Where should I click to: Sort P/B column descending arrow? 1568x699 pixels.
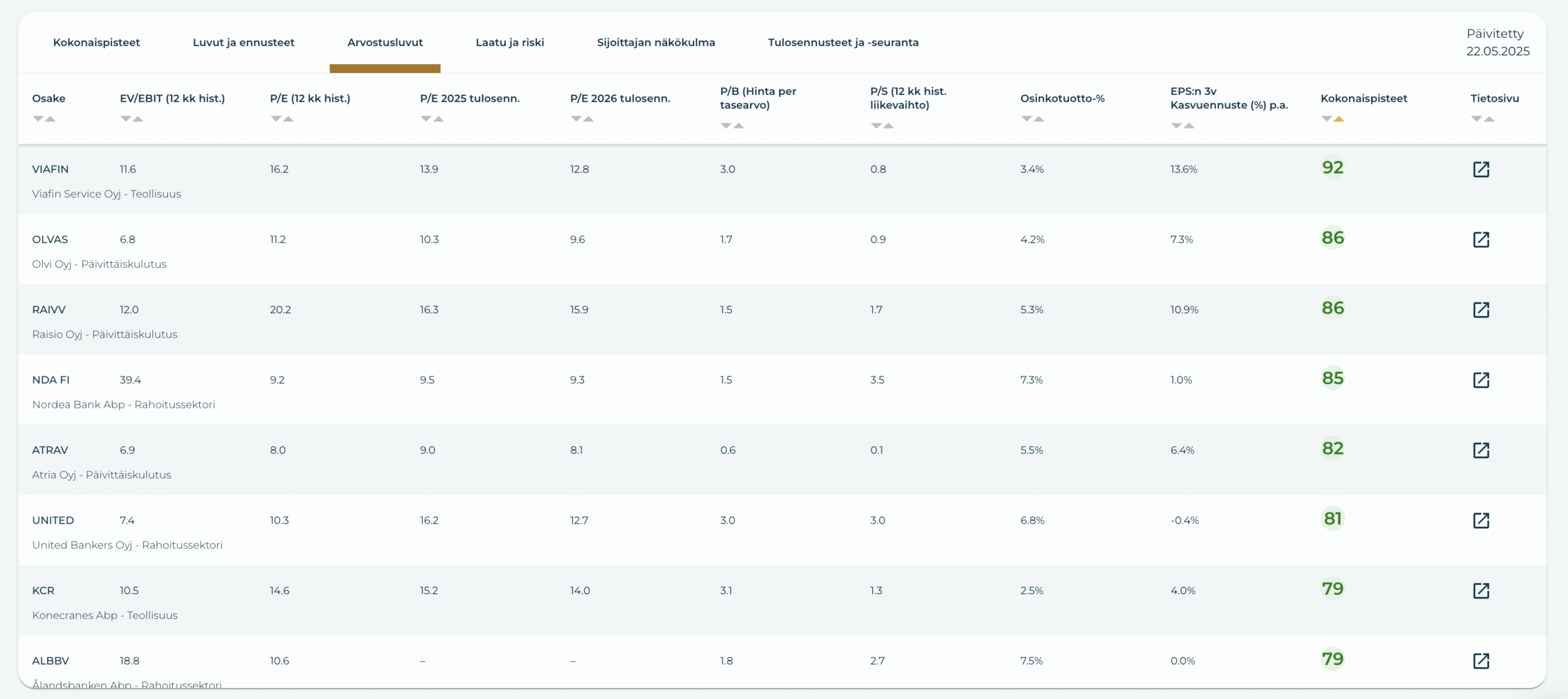(x=726, y=126)
